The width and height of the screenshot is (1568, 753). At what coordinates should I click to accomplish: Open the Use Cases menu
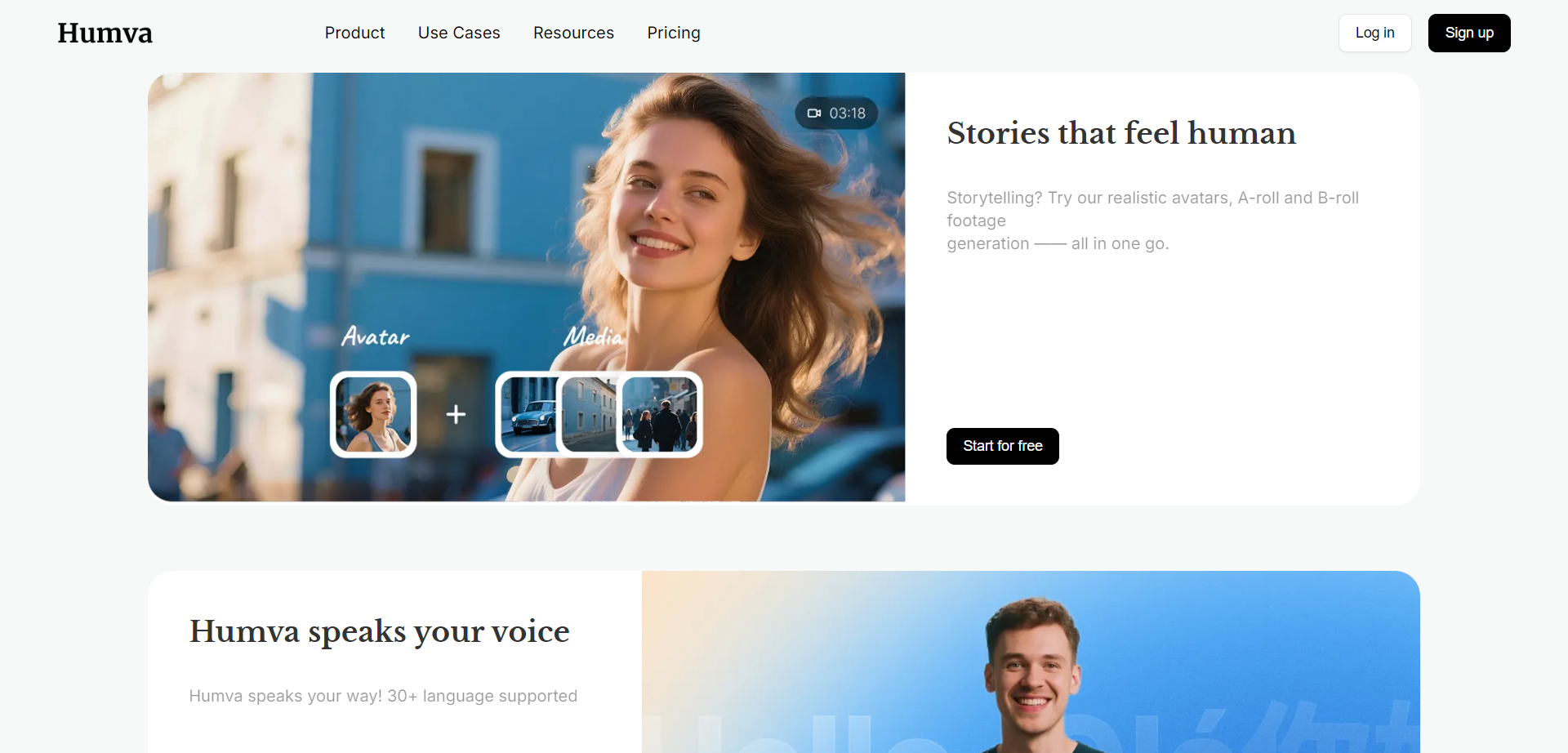pos(459,33)
